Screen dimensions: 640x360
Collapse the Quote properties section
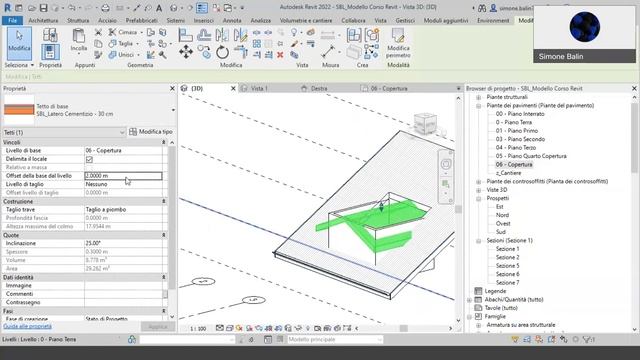(x=164, y=235)
